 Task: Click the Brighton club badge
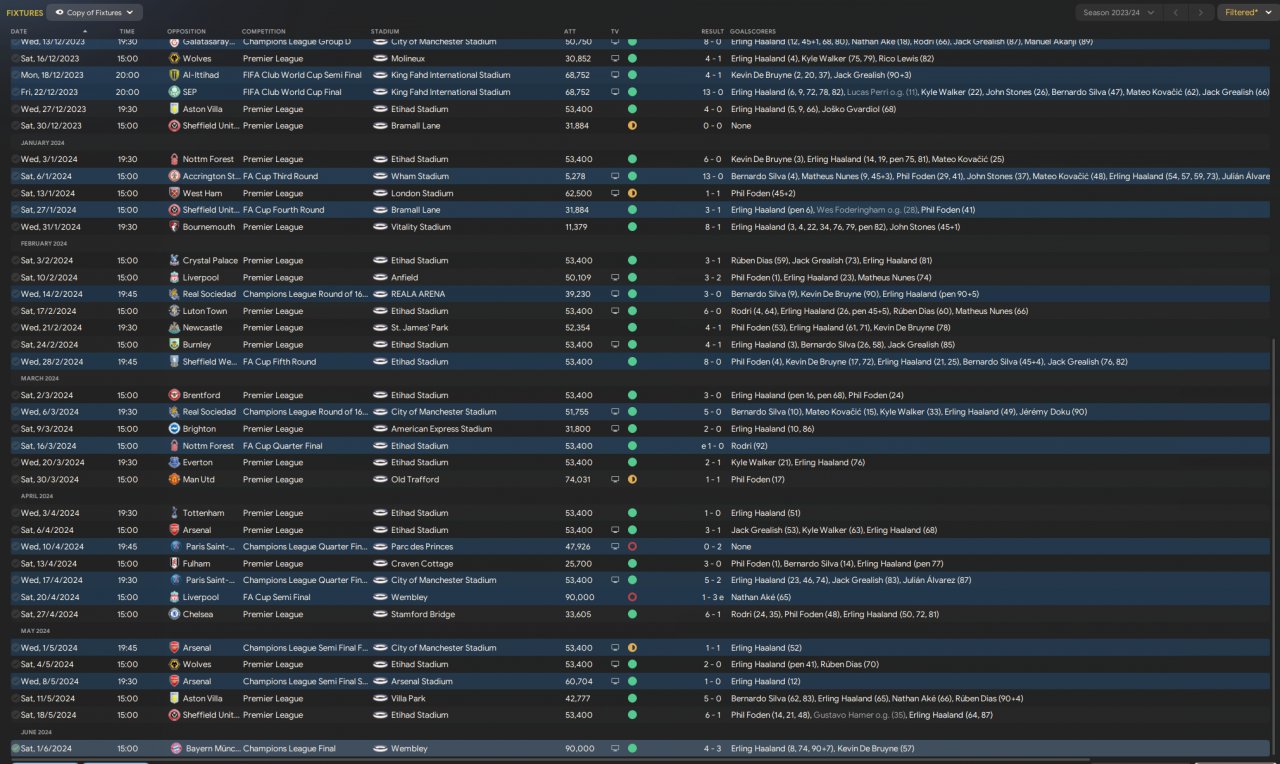[175, 429]
